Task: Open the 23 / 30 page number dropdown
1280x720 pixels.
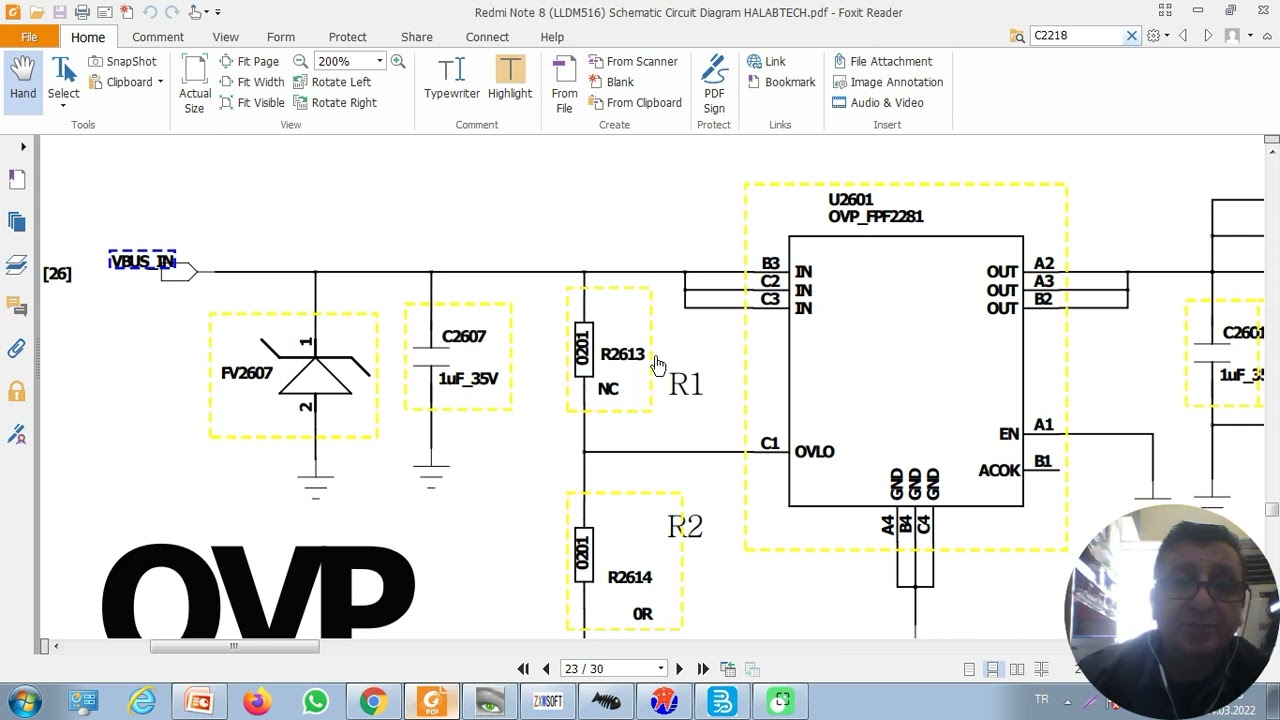Action: [x=660, y=669]
